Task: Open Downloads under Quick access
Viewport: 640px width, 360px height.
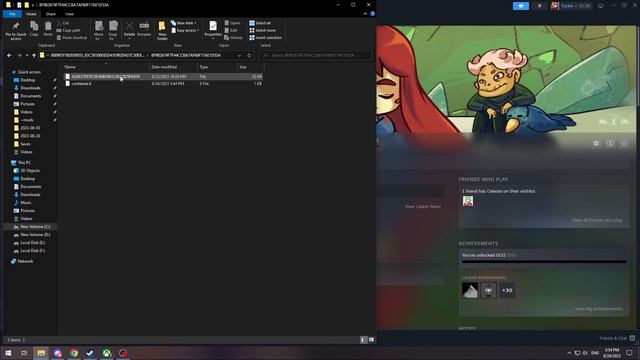Action: [x=30, y=88]
